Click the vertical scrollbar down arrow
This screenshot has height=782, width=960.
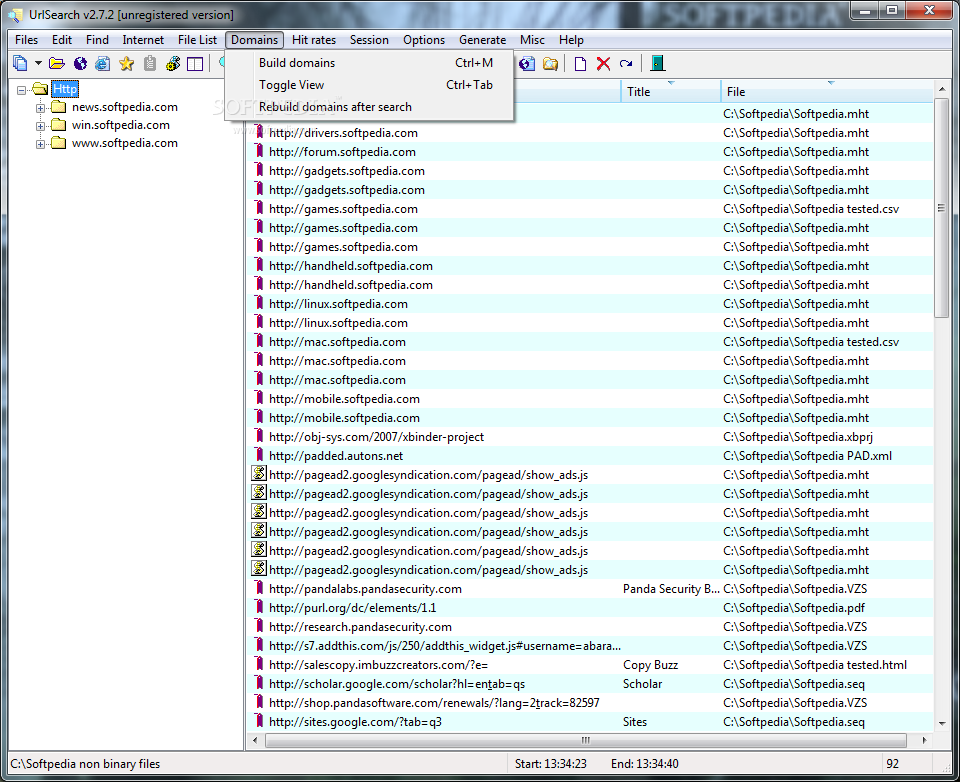(x=942, y=723)
